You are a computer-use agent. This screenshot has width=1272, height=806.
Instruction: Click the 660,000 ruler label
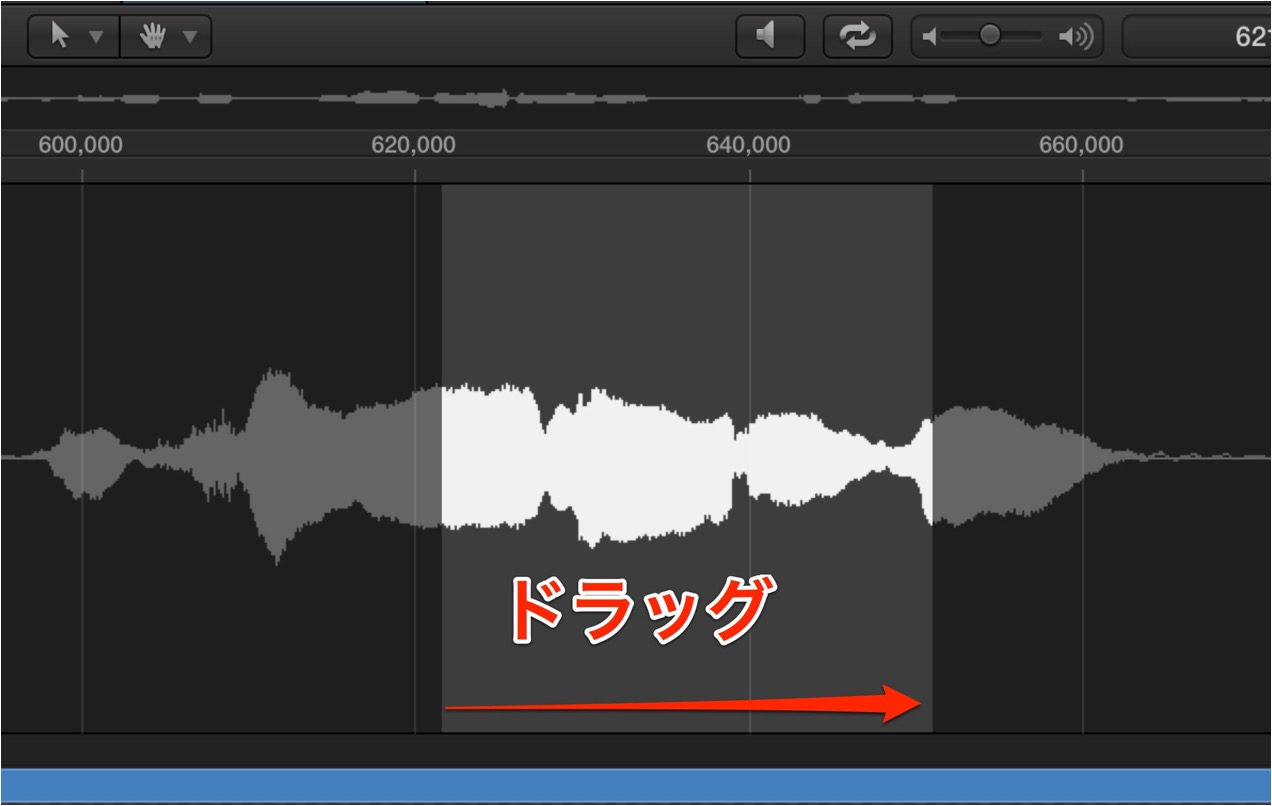[x=1081, y=145]
